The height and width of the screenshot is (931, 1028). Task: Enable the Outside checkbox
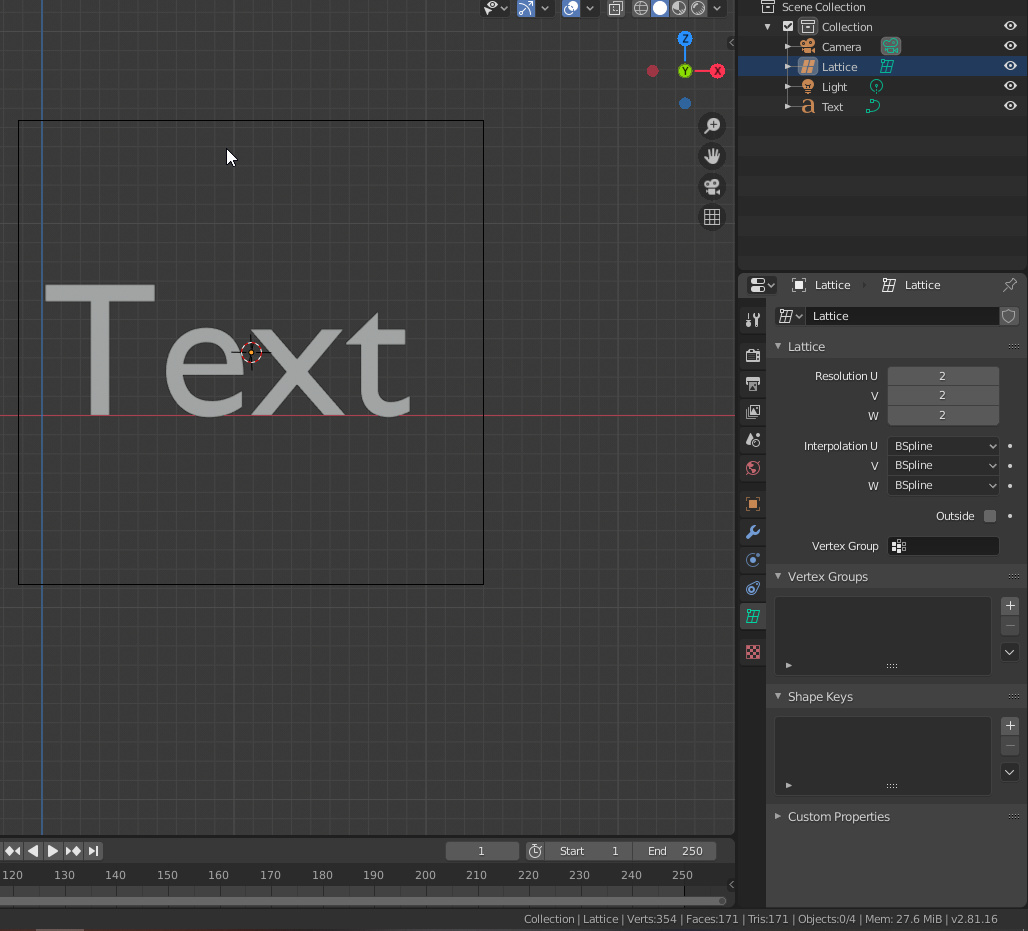click(x=990, y=516)
